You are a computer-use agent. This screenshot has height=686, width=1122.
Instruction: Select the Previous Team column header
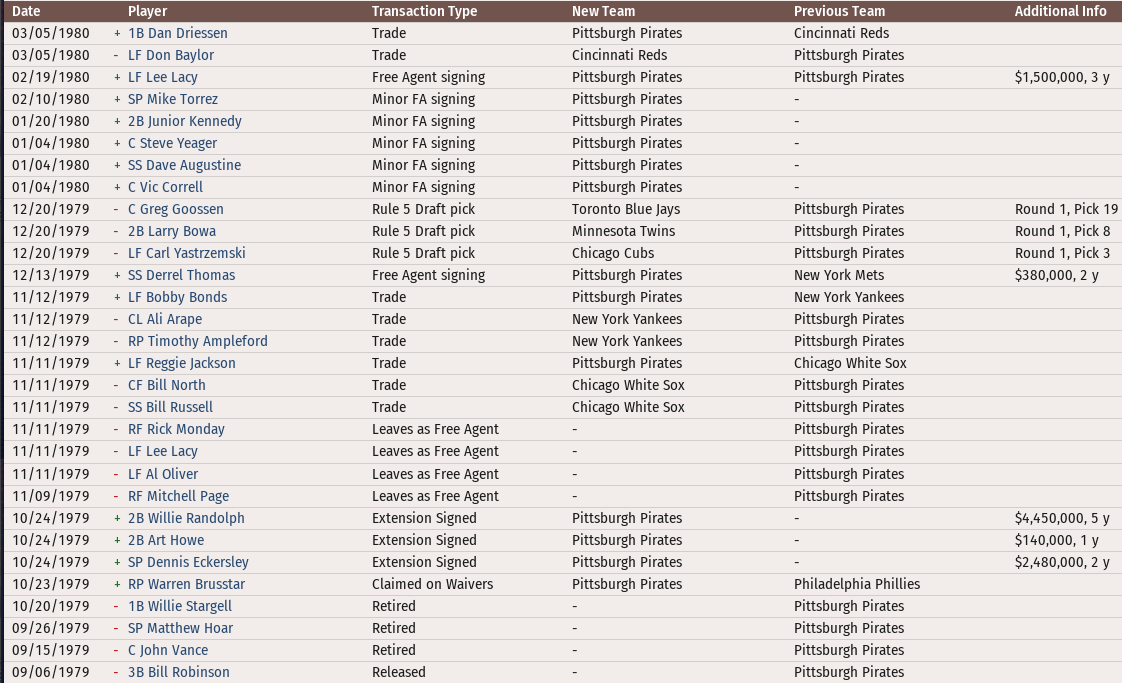[839, 11]
